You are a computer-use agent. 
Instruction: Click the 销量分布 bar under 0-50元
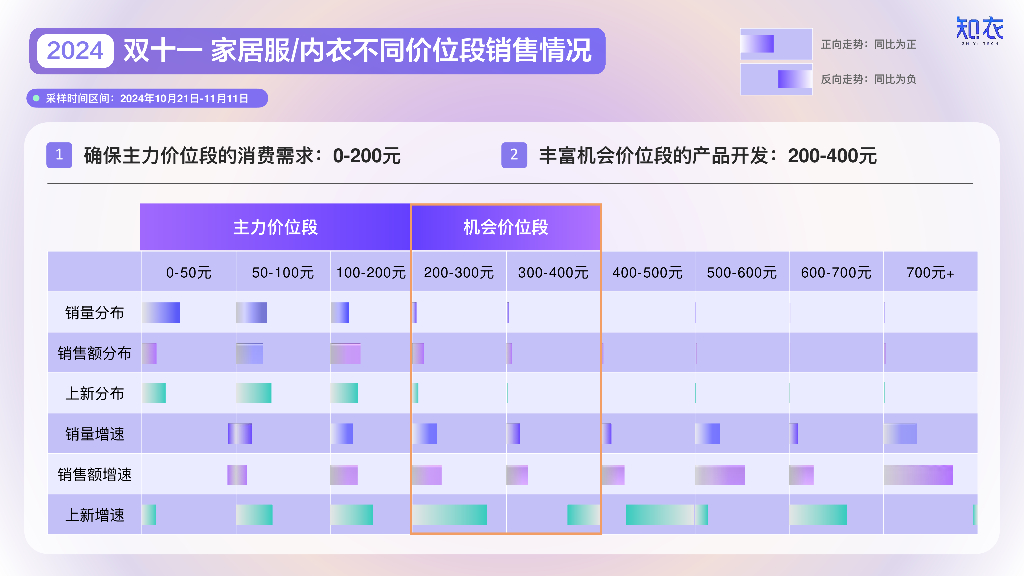161,313
